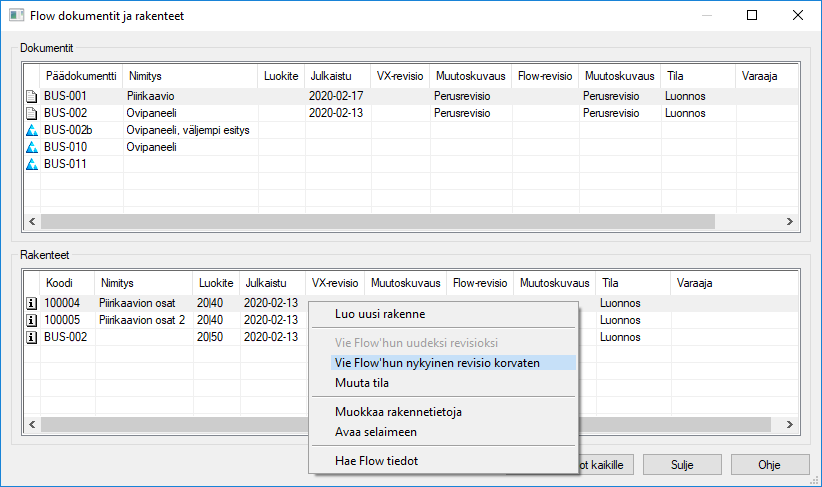Choose 'Luo uusi rakenne' from context menu
The height and width of the screenshot is (487, 822).
click(x=379, y=314)
